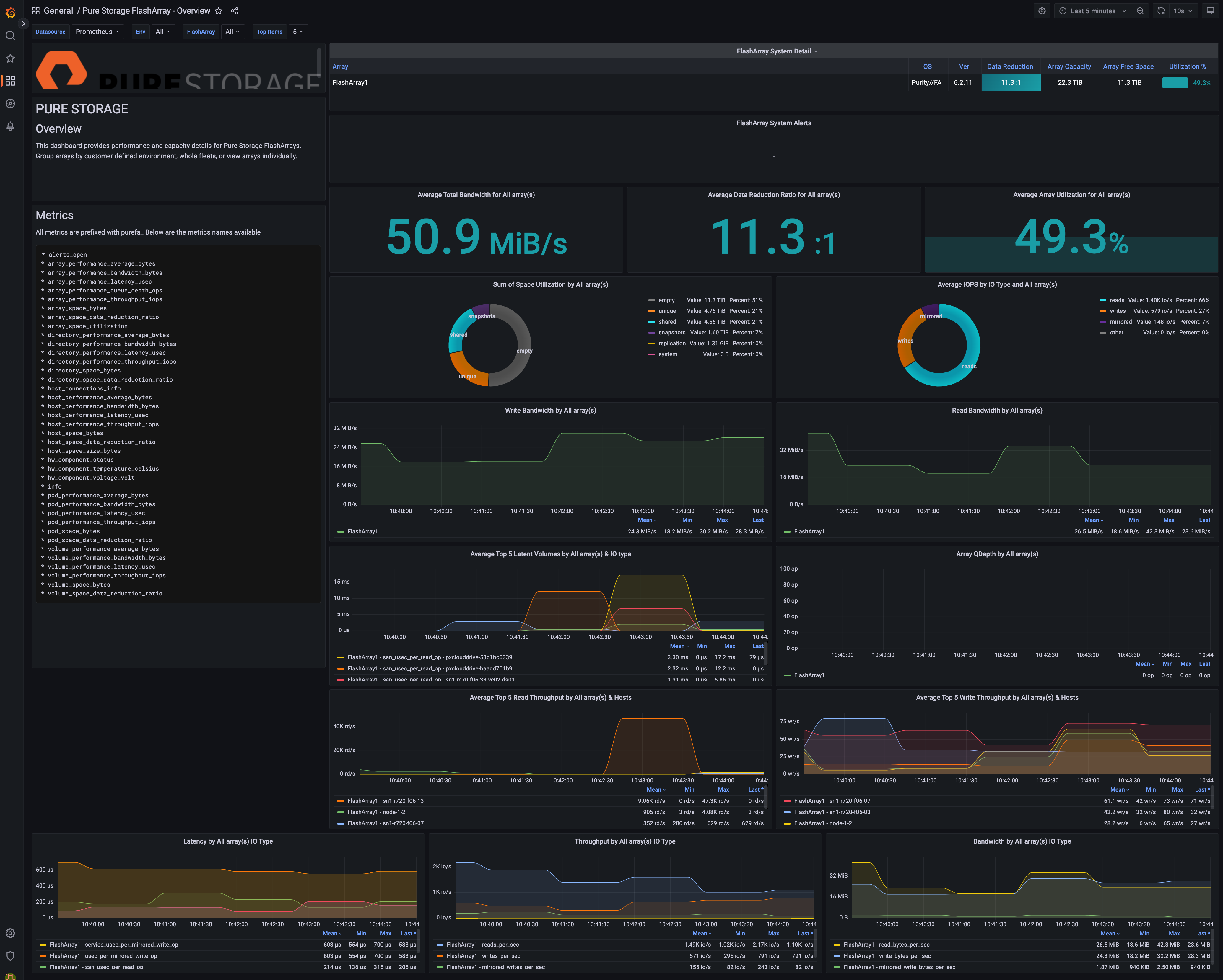Open the FlashArray System Alerts panel title menu
Viewport: 1223px width, 980px height.
click(x=774, y=123)
